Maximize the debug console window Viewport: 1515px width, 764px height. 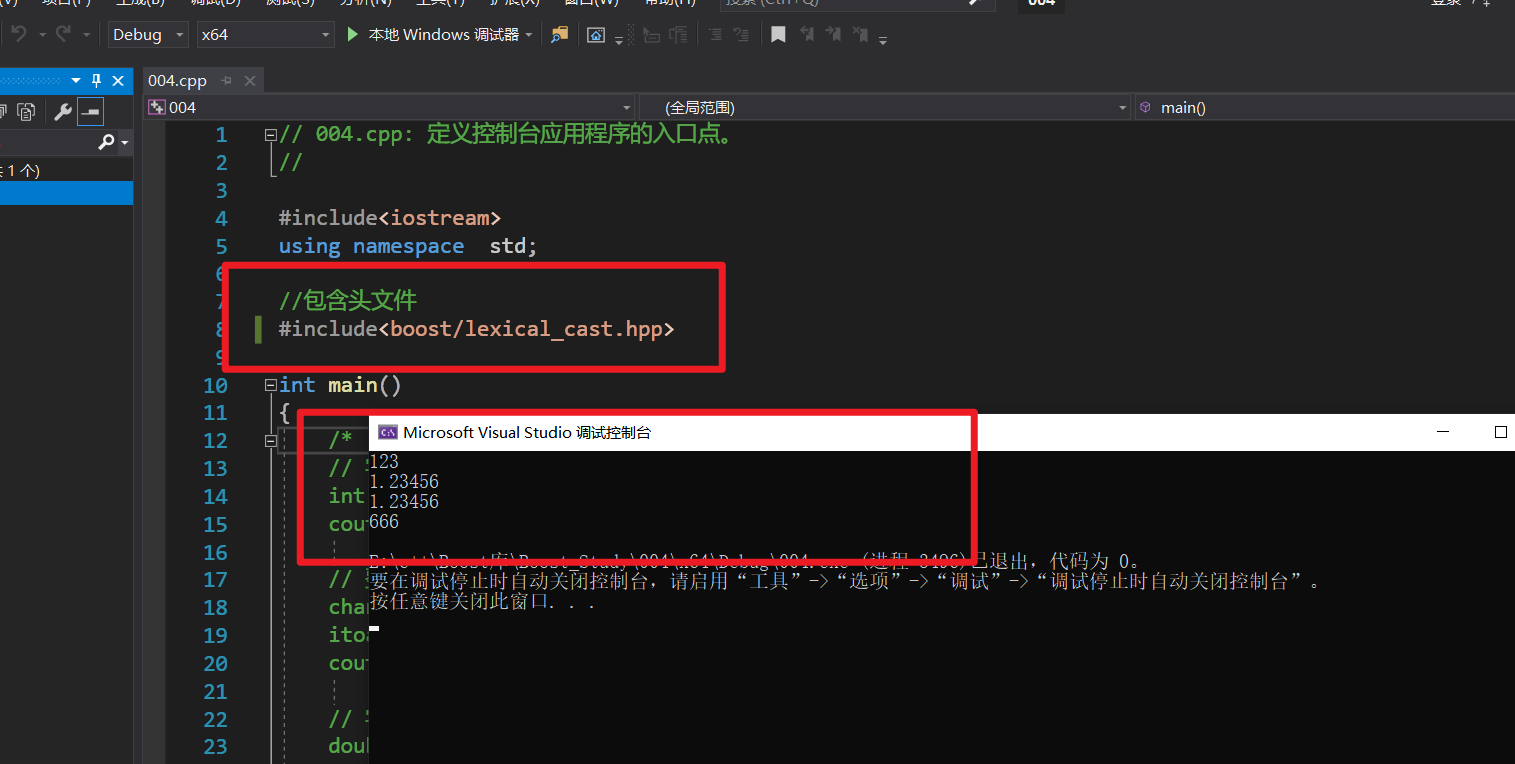click(1500, 432)
